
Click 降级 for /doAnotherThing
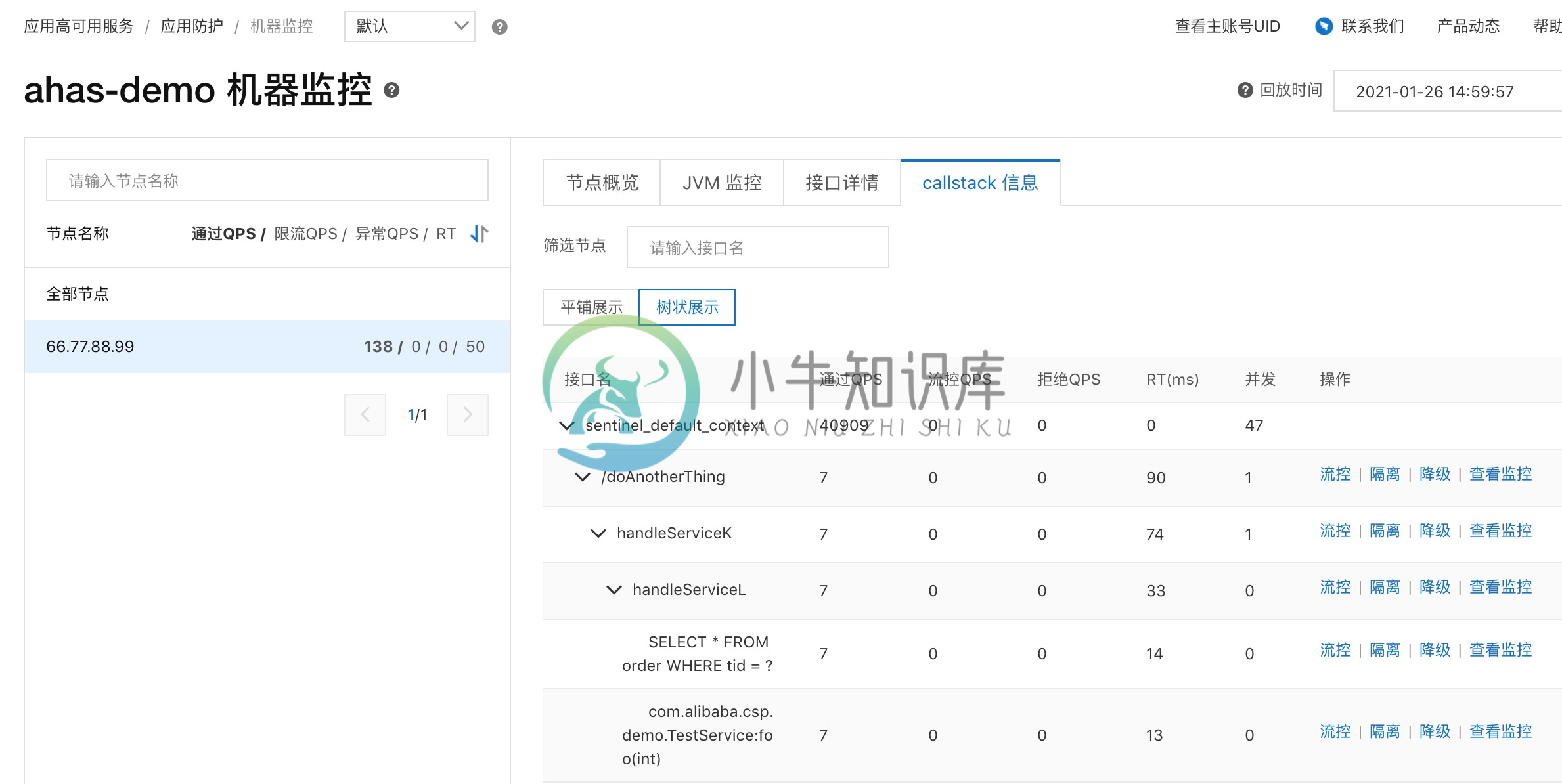[x=1435, y=474]
